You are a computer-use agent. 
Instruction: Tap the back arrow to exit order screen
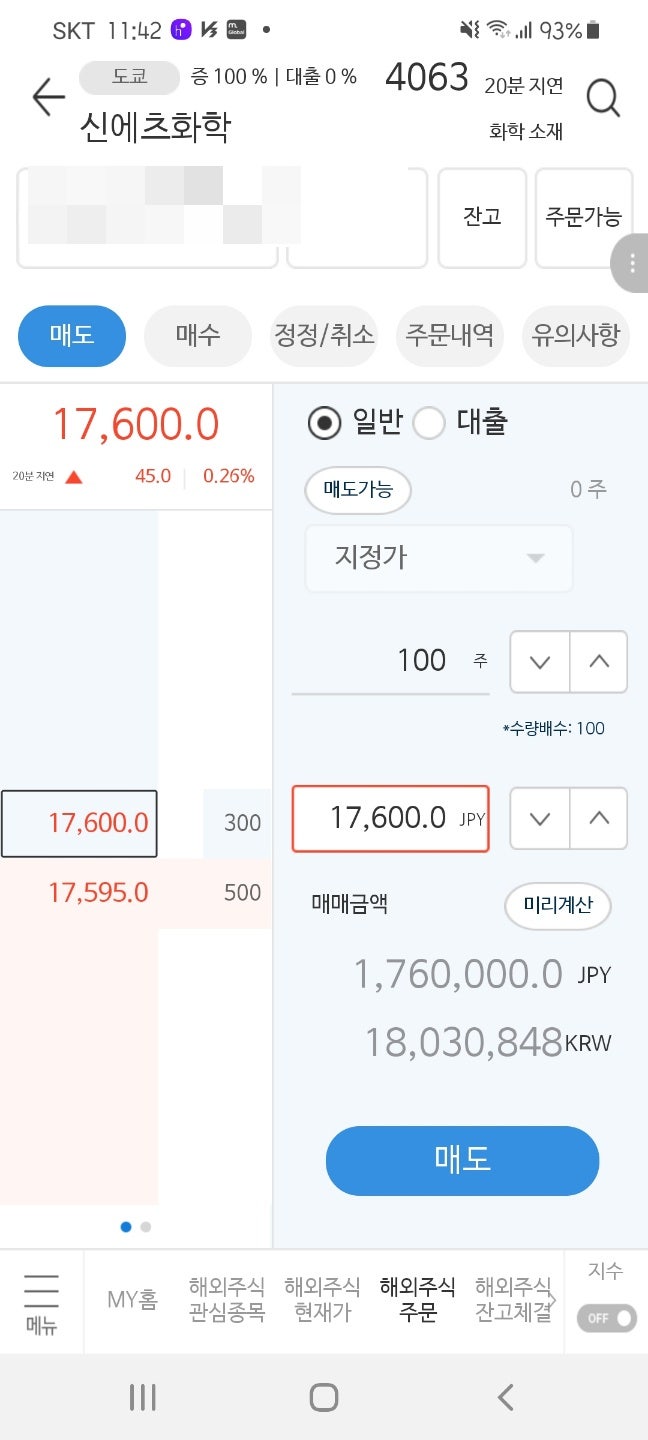(47, 97)
